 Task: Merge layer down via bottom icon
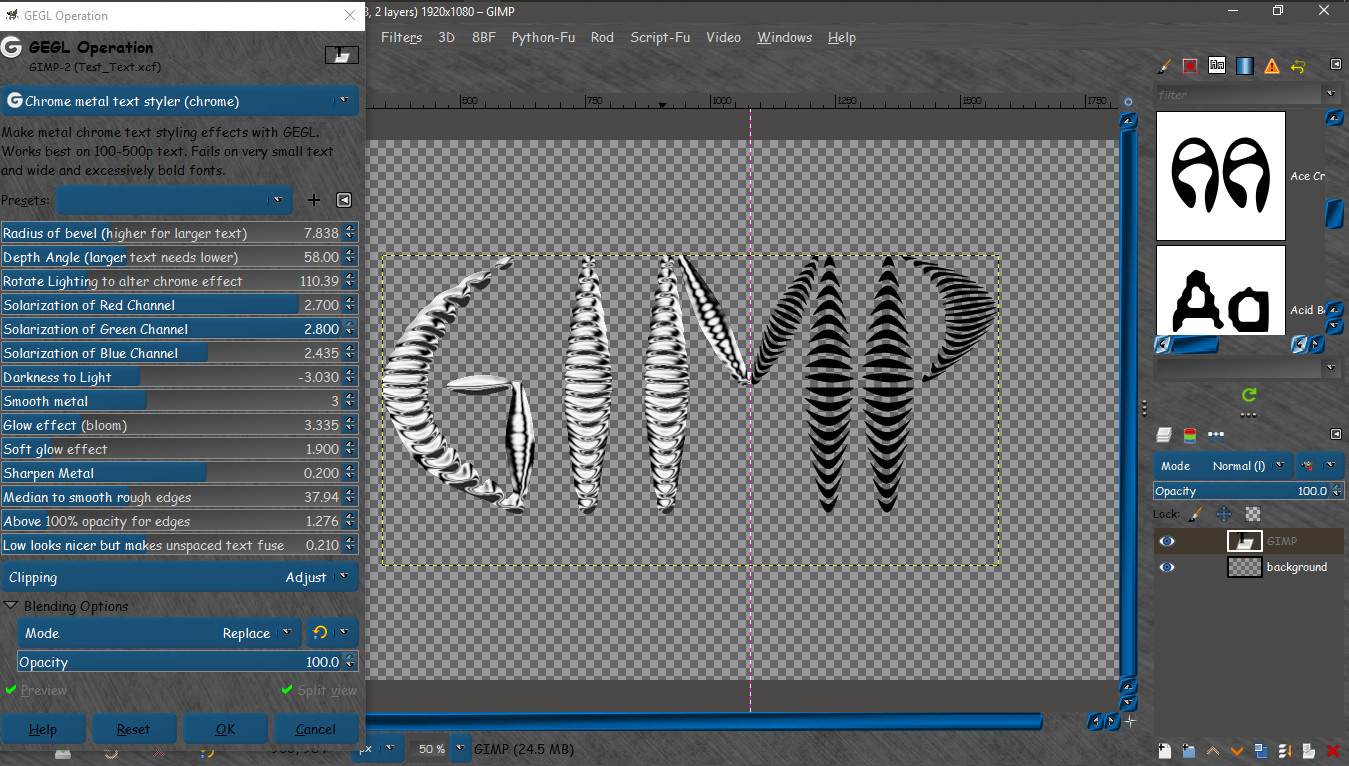tap(1285, 750)
